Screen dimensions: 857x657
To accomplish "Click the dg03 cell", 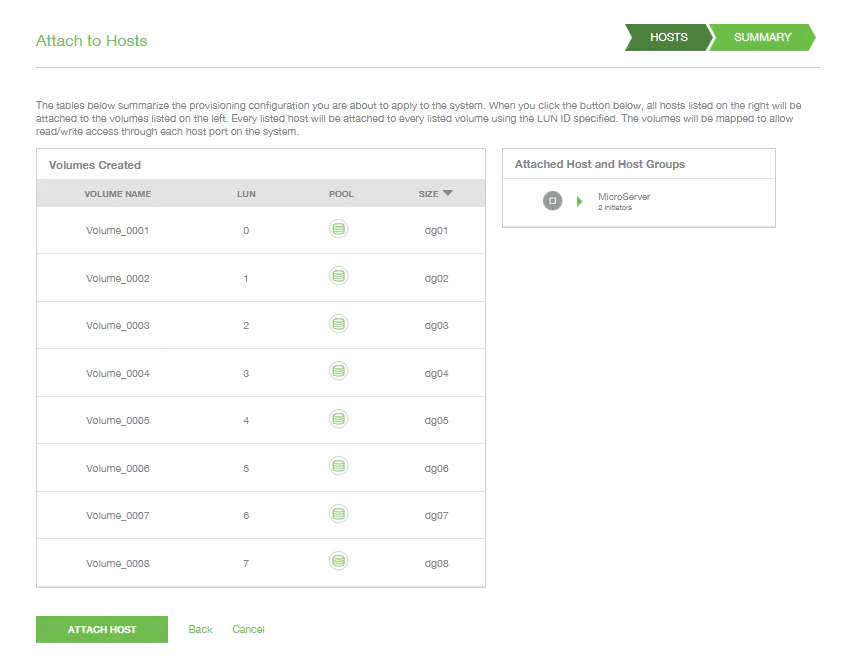I will [436, 326].
